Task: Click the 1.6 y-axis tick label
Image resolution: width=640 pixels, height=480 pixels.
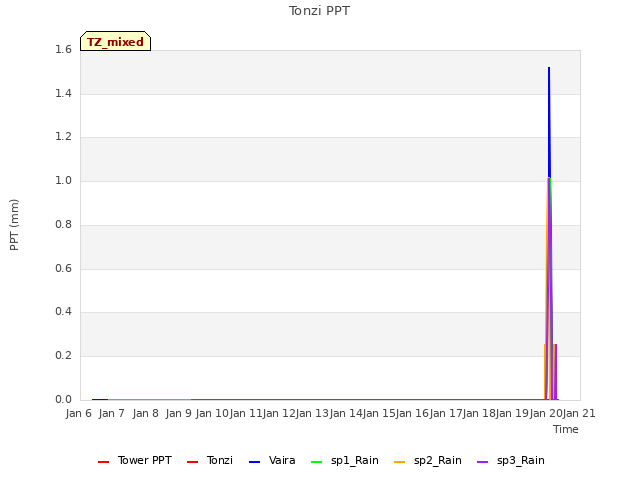Action: (x=63, y=49)
